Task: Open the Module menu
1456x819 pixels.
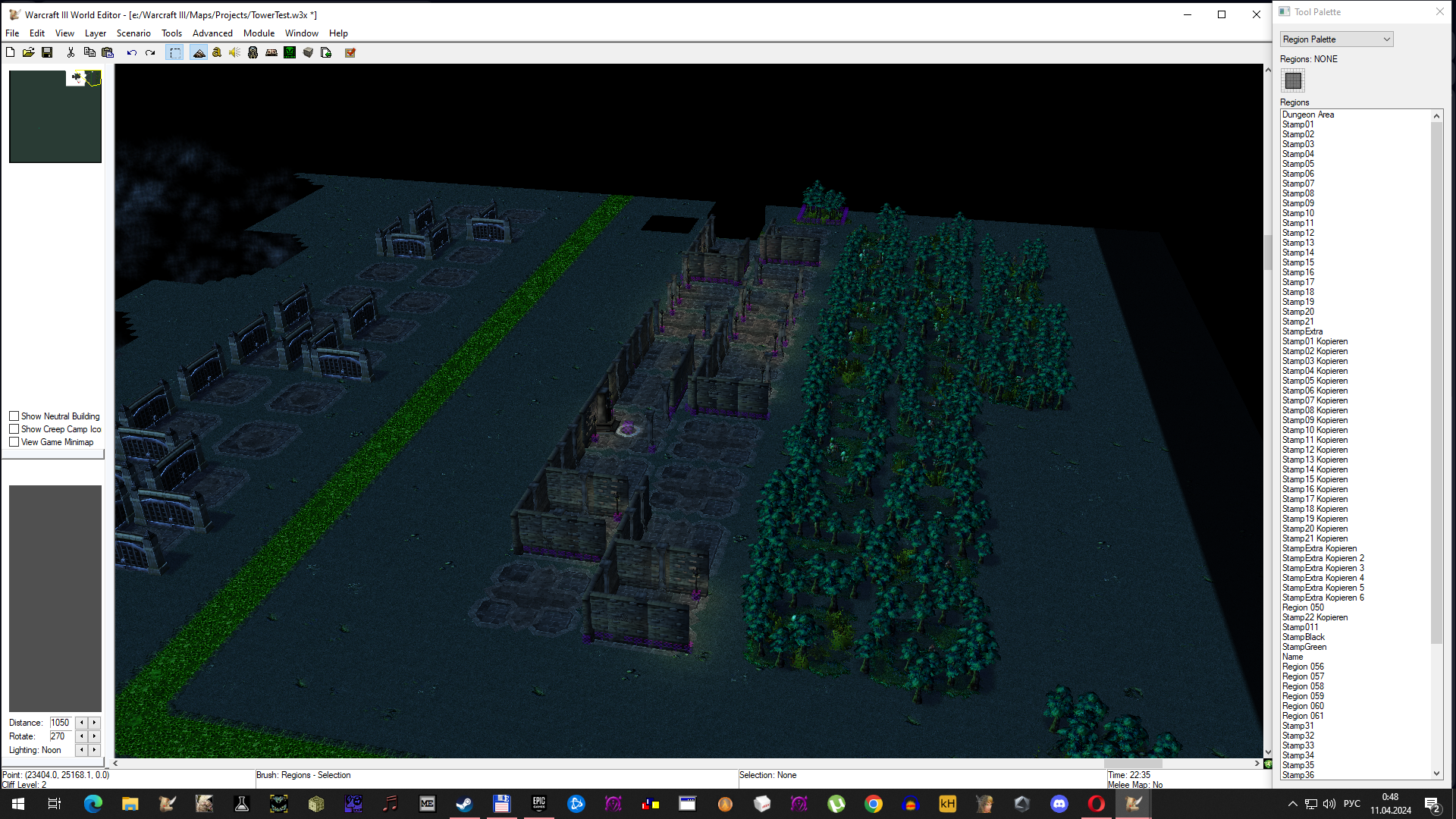Action: (x=259, y=33)
